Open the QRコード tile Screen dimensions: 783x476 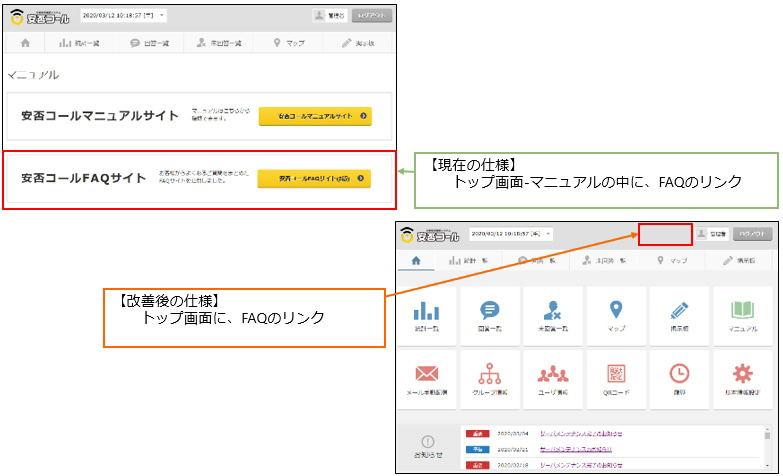[x=616, y=380]
